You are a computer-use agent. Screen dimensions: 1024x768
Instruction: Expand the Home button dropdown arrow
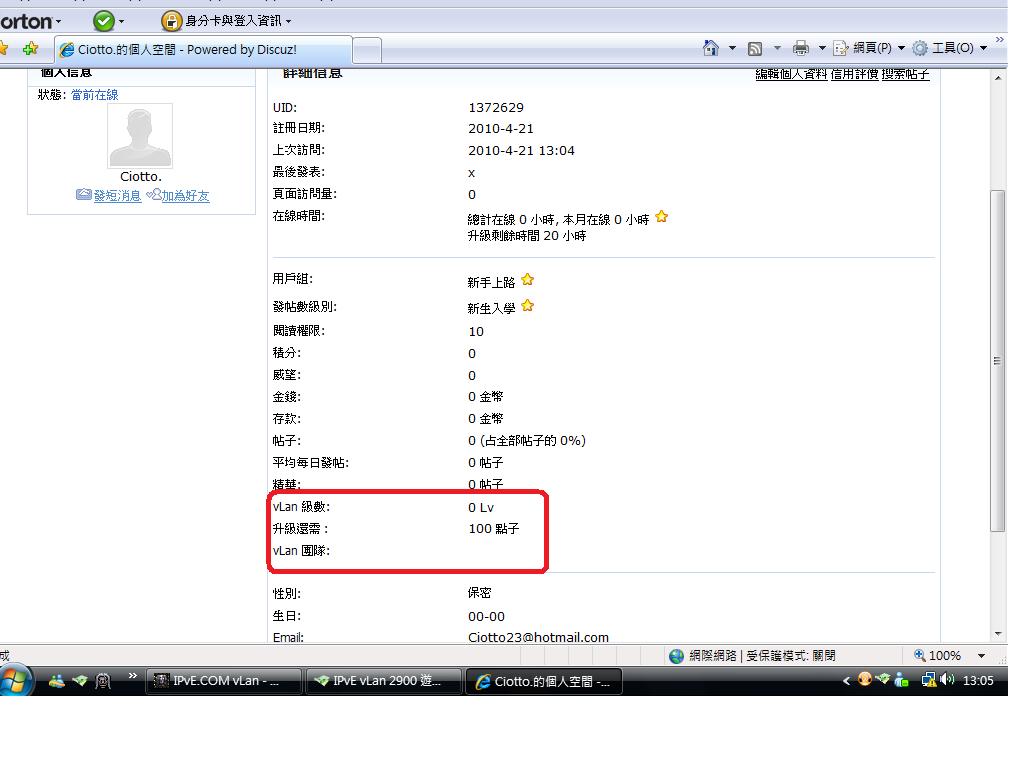click(732, 48)
